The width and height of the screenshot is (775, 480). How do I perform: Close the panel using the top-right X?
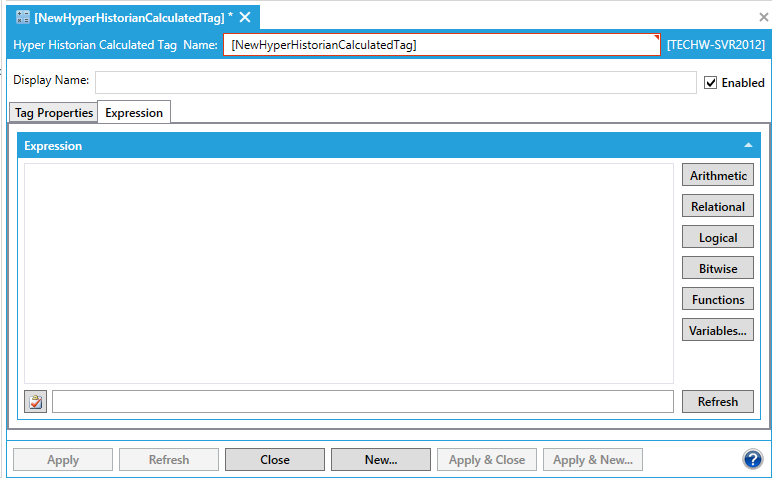[764, 17]
